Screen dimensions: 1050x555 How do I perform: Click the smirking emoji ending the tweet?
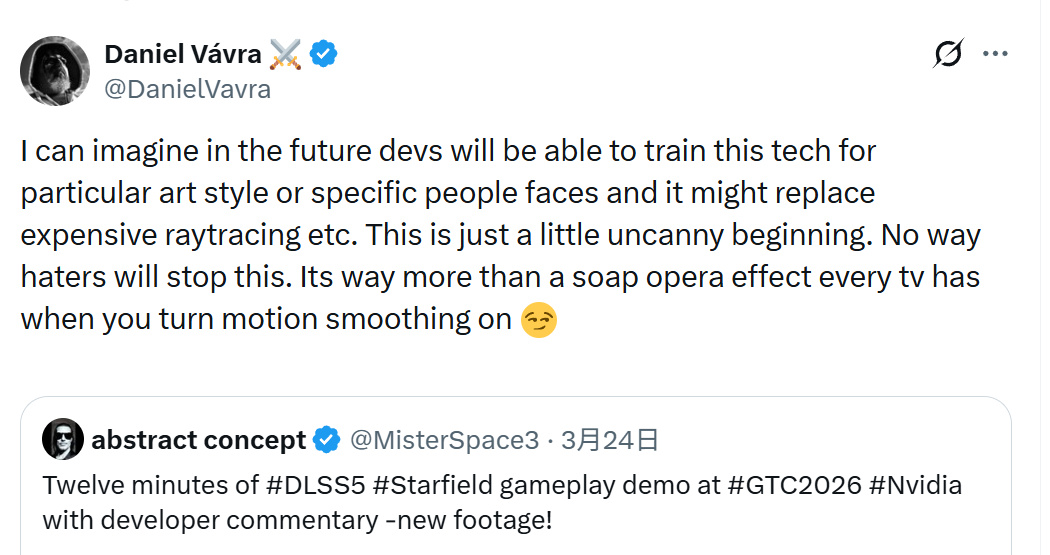540,321
